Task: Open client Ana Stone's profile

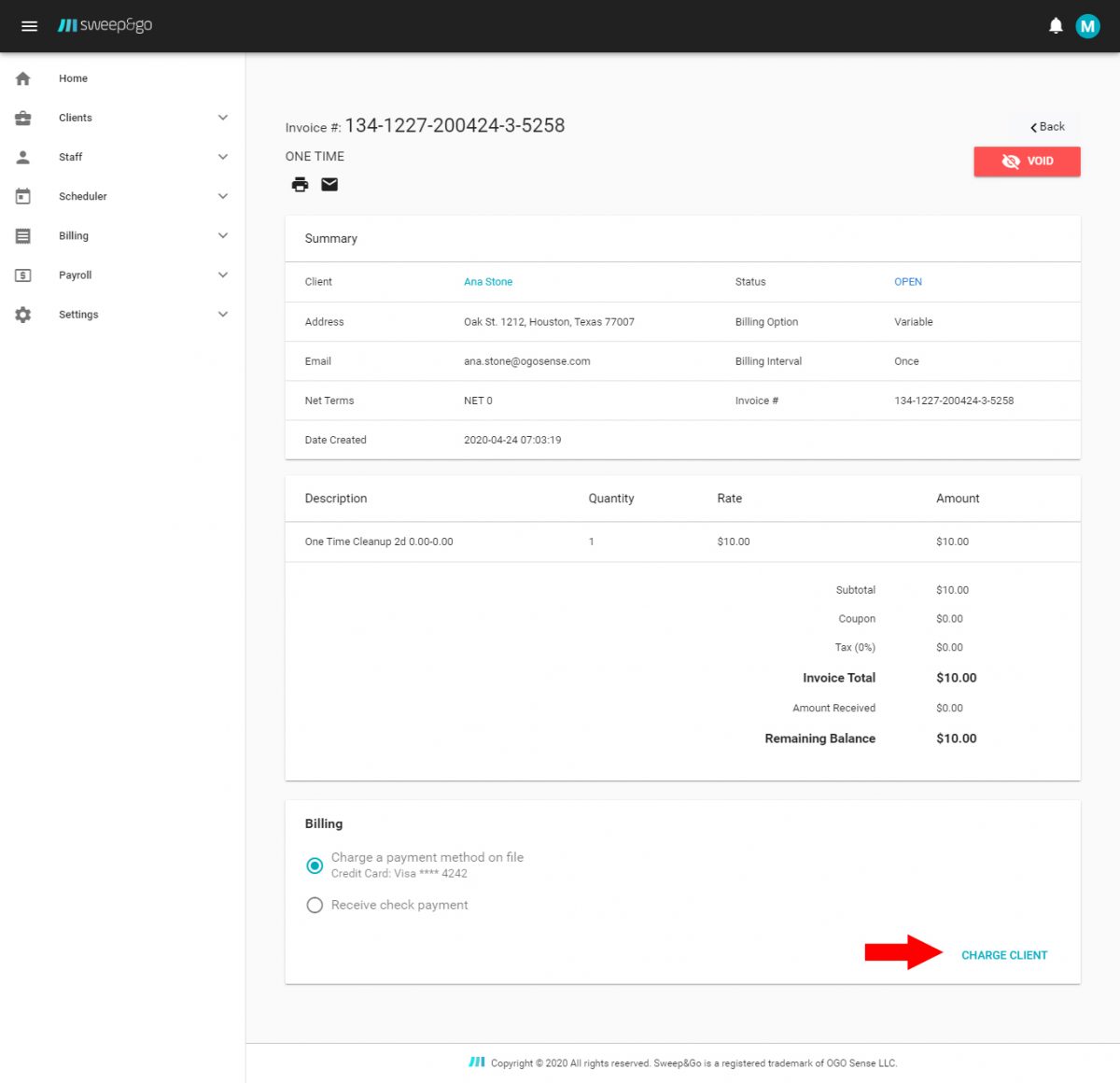Action: (488, 281)
